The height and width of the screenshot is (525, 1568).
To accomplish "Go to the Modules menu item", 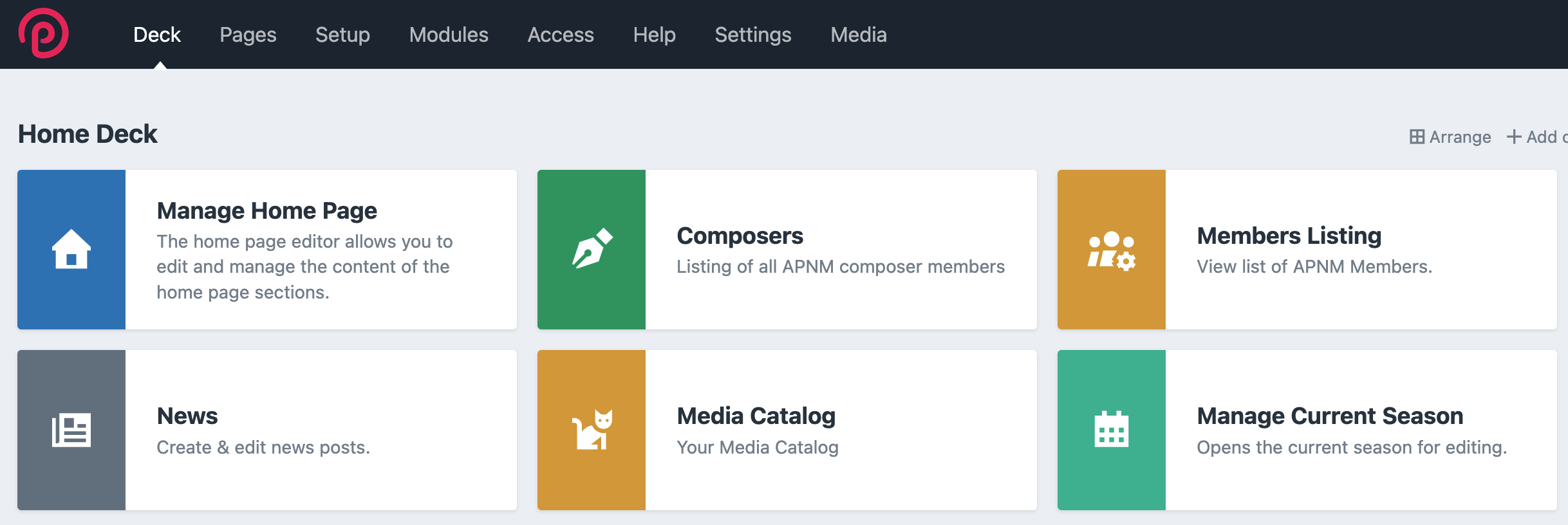I will tap(449, 35).
